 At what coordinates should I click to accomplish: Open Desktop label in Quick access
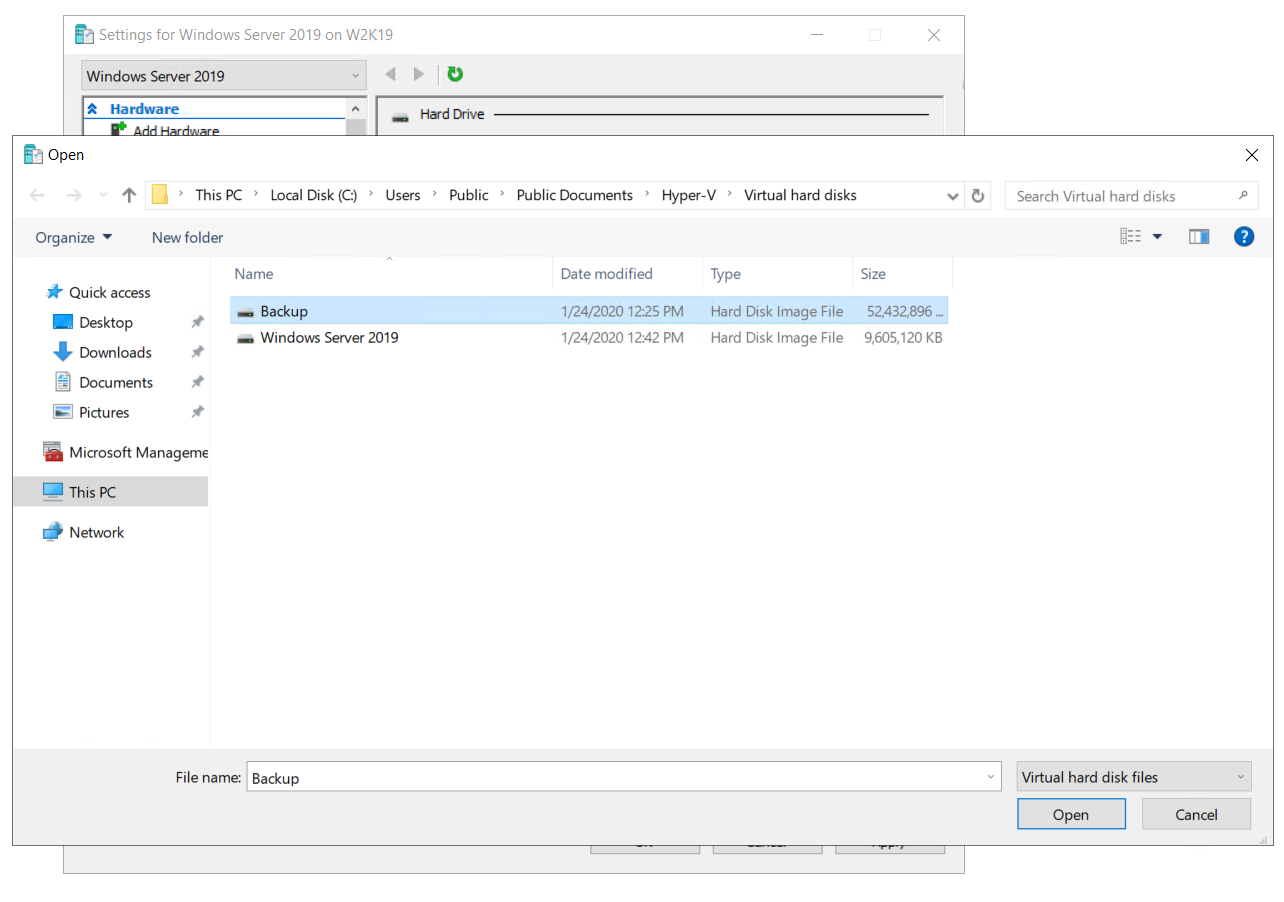pos(106,322)
